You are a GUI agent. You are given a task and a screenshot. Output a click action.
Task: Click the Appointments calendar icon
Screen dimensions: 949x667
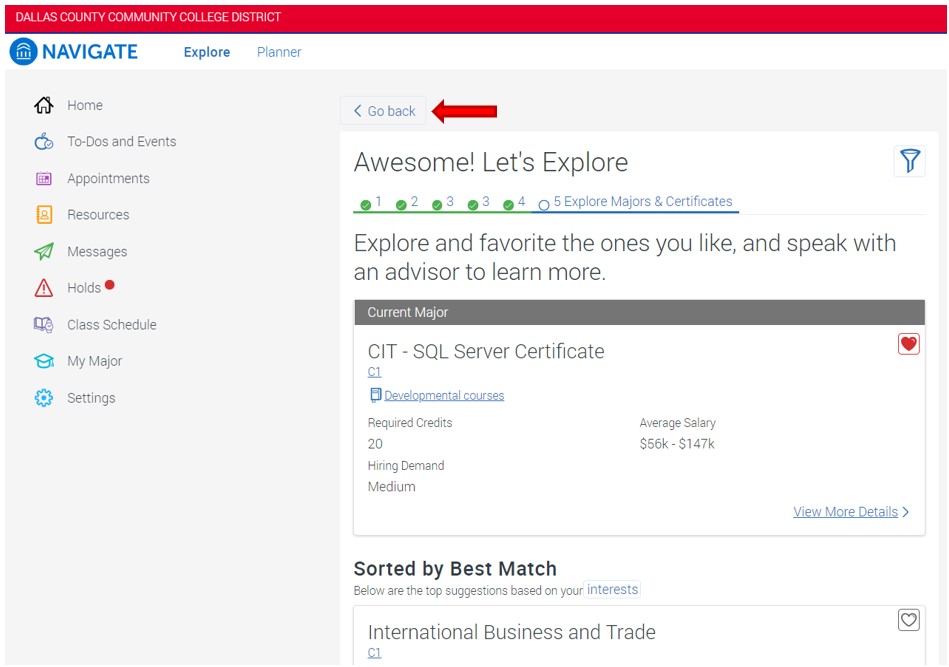[x=43, y=179]
